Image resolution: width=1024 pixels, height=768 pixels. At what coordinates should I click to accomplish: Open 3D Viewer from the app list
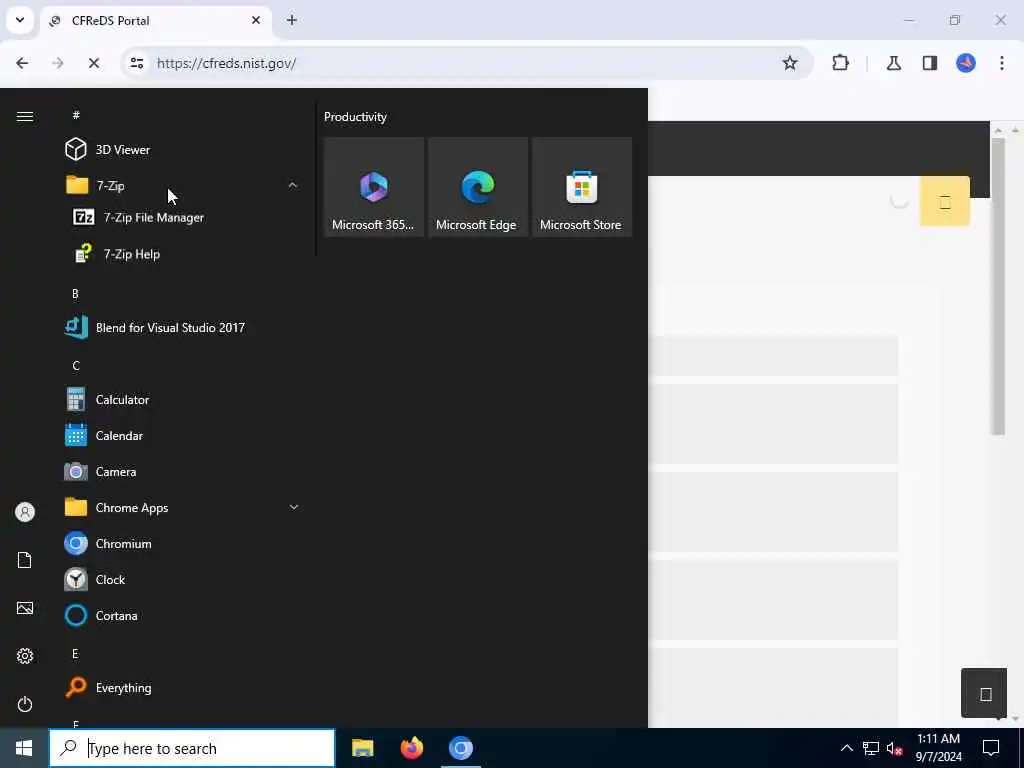tap(181, 150)
